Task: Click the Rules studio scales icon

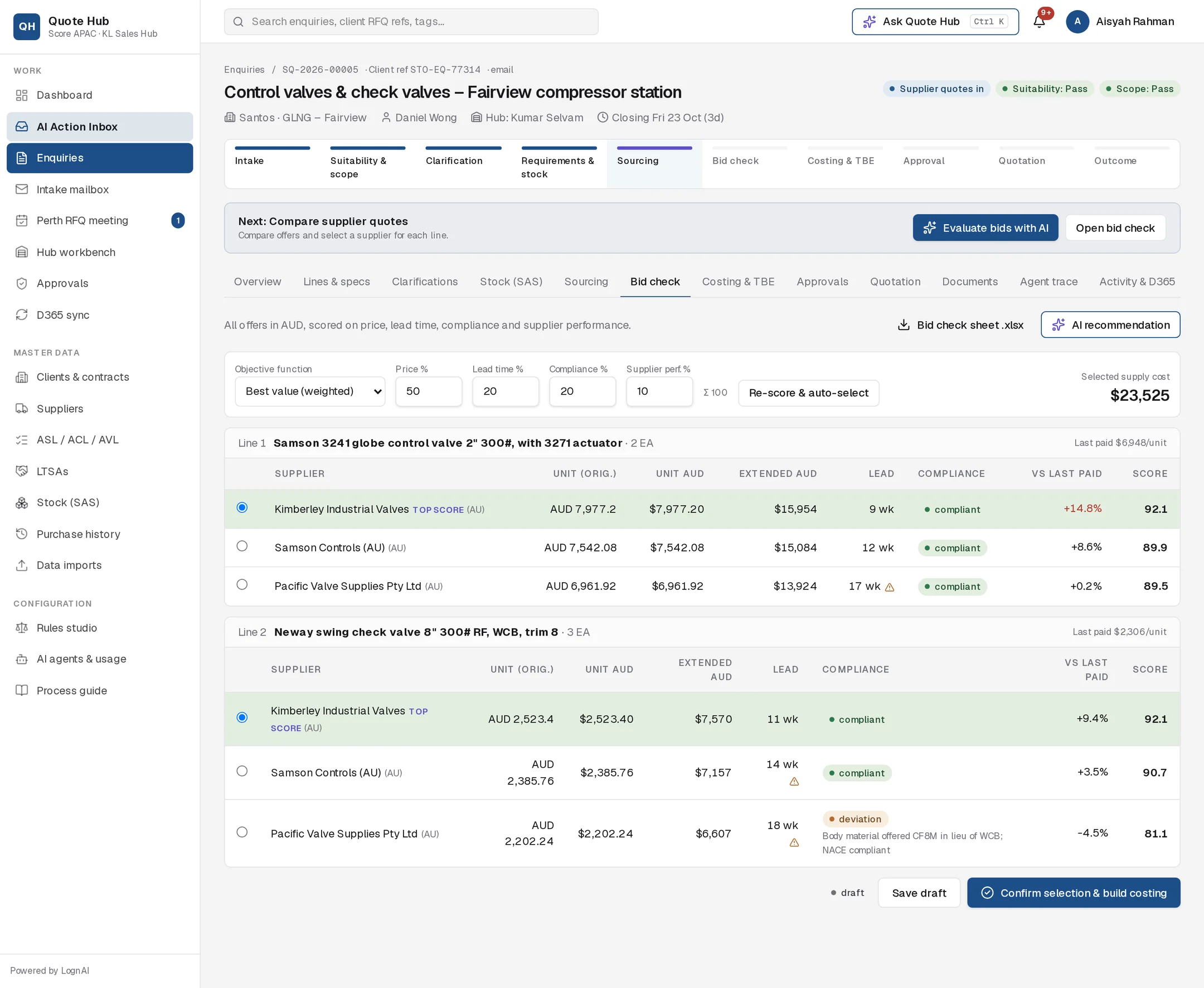Action: click(22, 628)
